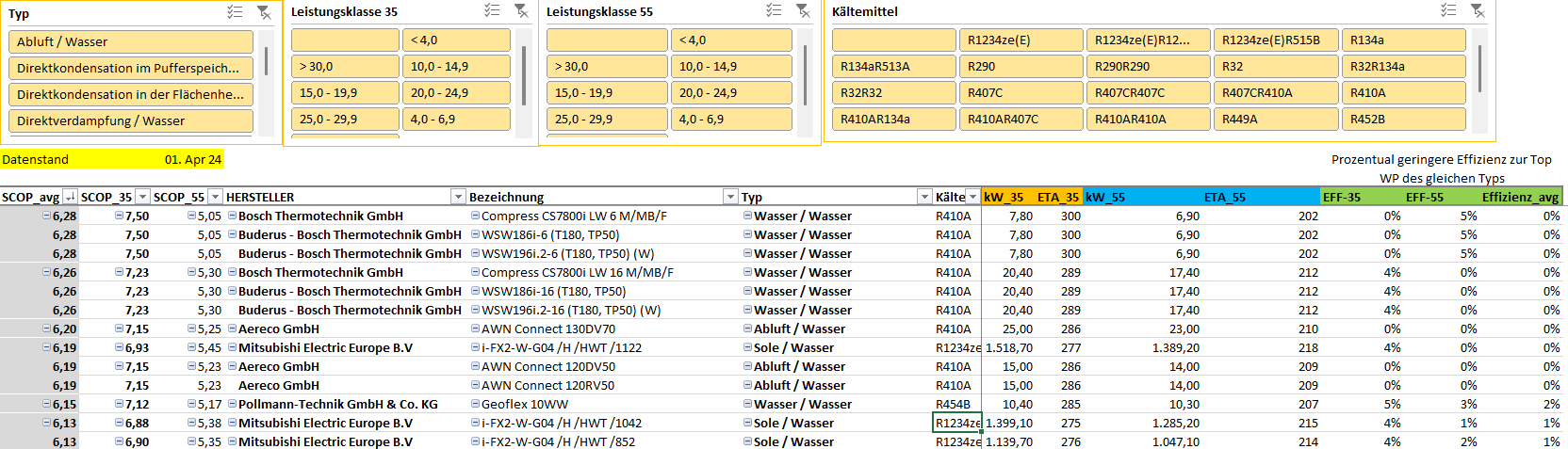Select the blank item in Kältemittel slicer
Viewport: 1568px width, 449px height.
pyautogui.click(x=894, y=40)
